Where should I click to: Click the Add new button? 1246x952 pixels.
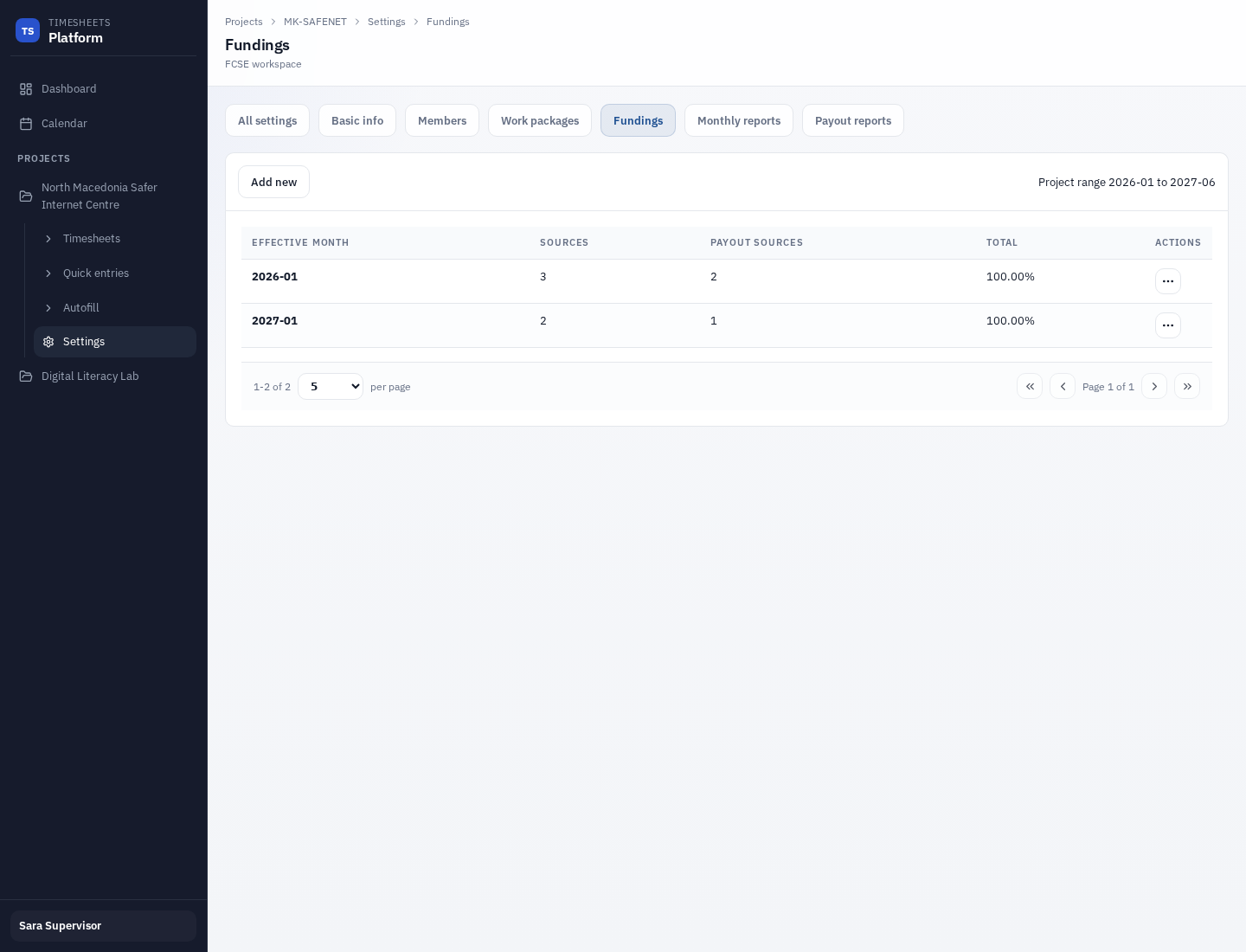coord(273,182)
